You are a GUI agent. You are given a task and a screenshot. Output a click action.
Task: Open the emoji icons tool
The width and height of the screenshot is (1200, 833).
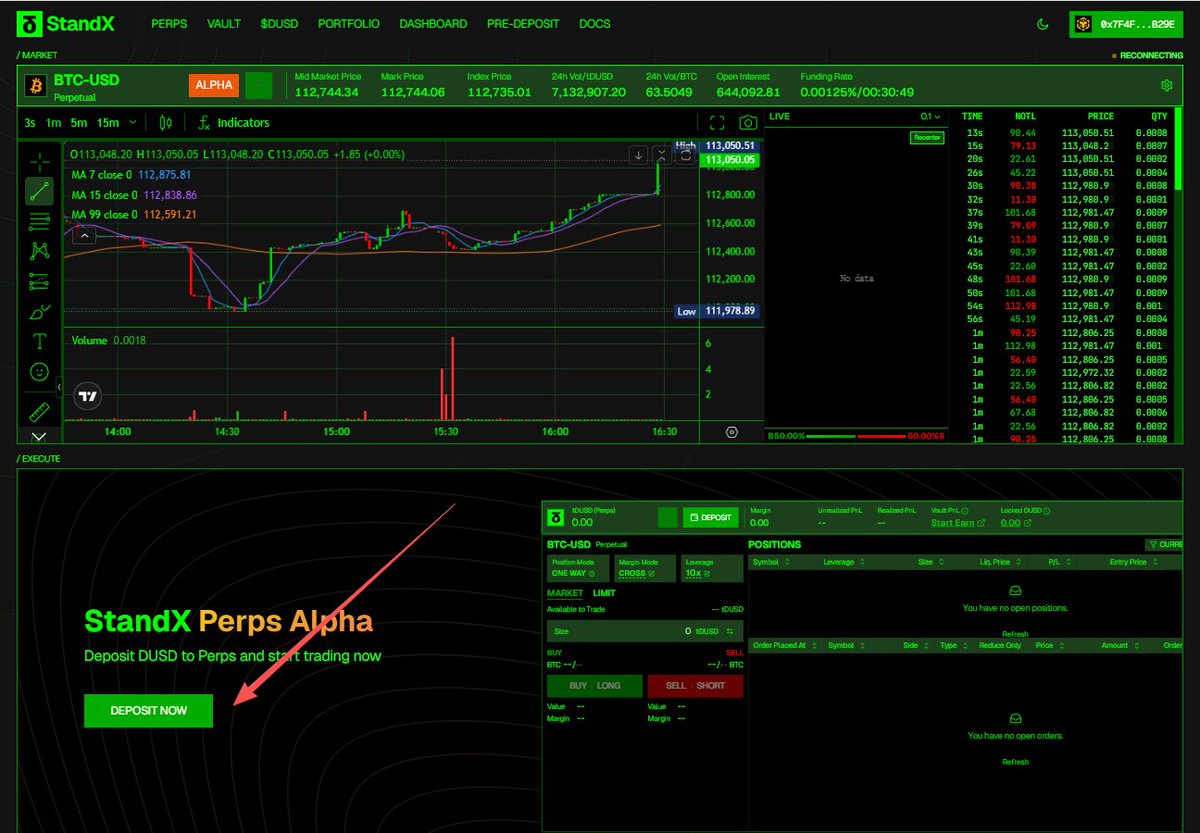(39, 371)
